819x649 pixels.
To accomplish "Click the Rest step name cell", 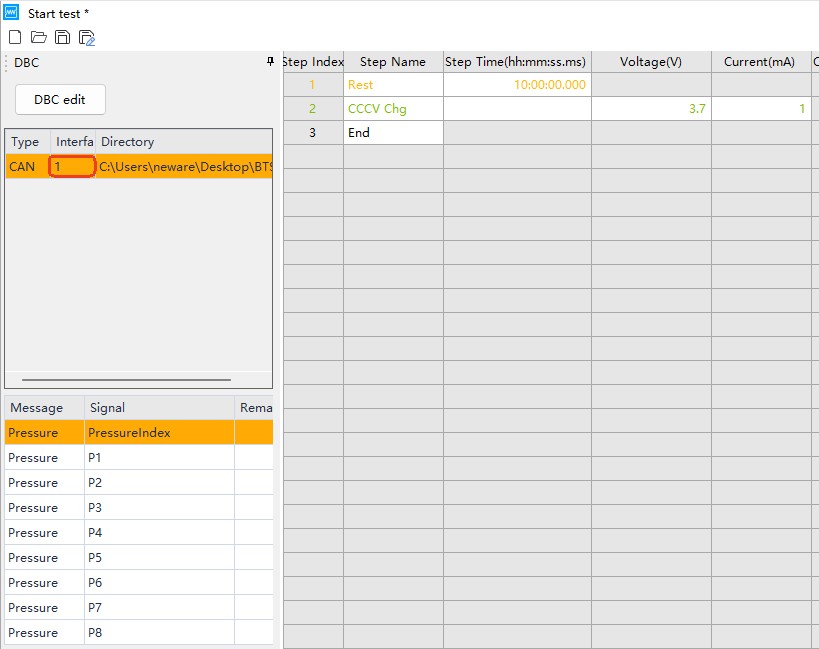I will (x=393, y=85).
